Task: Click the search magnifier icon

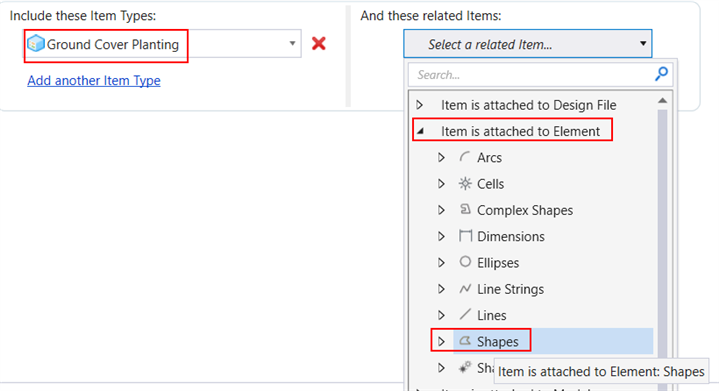Action: 661,74
